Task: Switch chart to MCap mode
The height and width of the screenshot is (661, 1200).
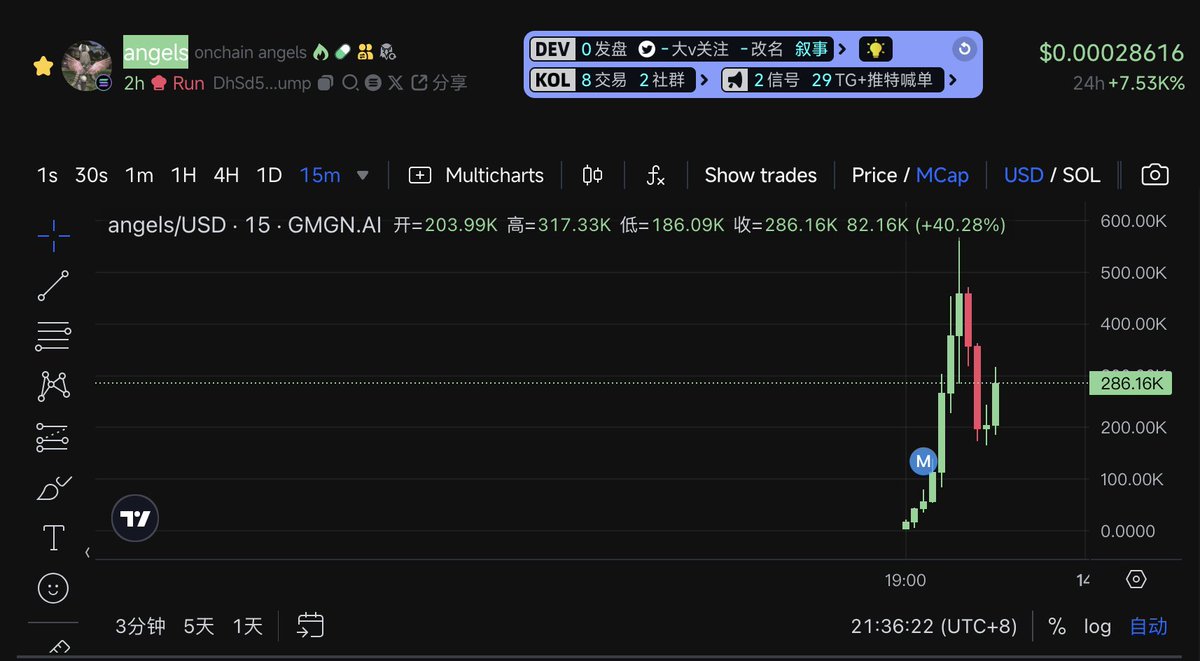Action: 942,175
